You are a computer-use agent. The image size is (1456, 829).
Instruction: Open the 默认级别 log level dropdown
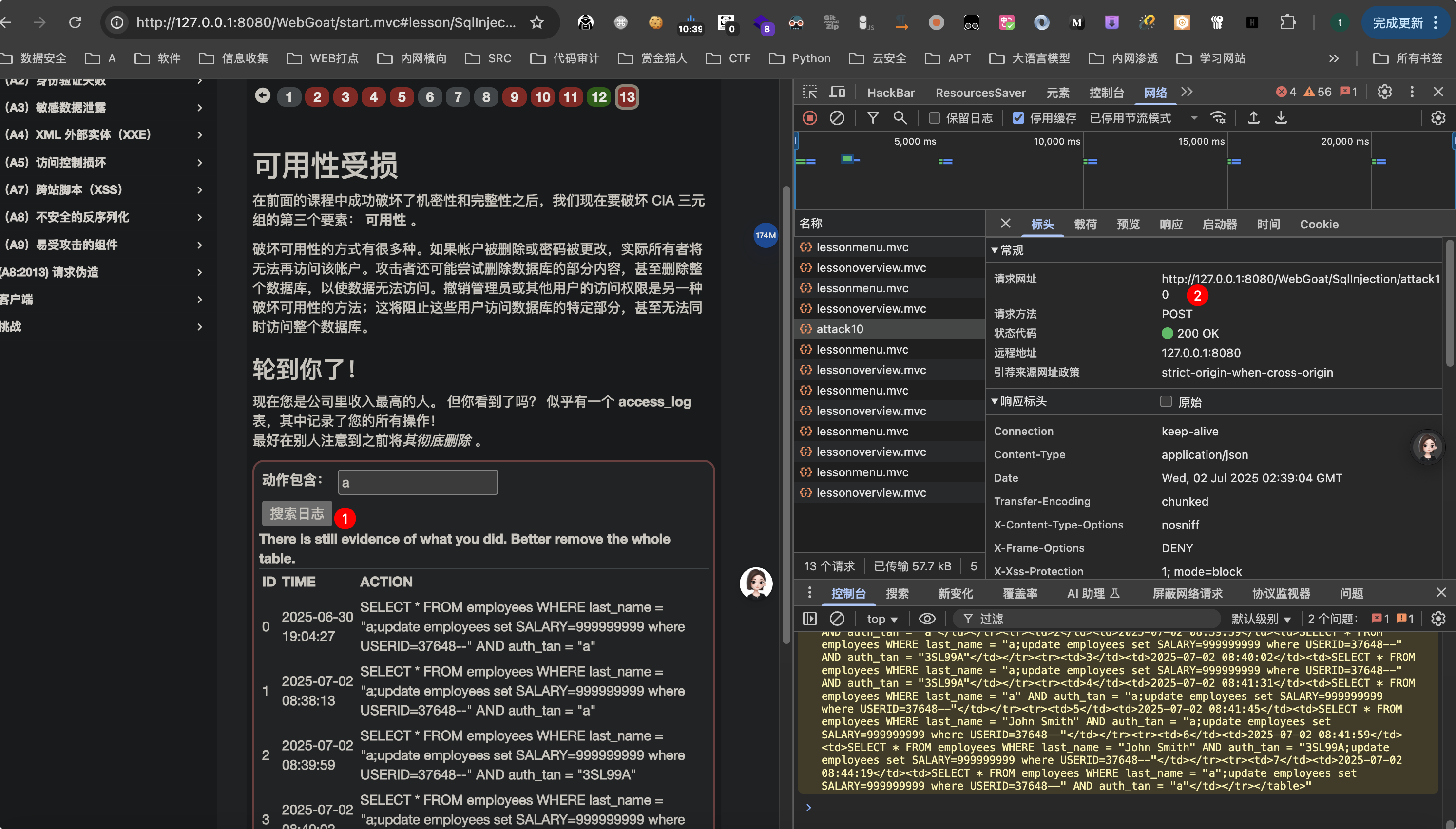point(1261,618)
